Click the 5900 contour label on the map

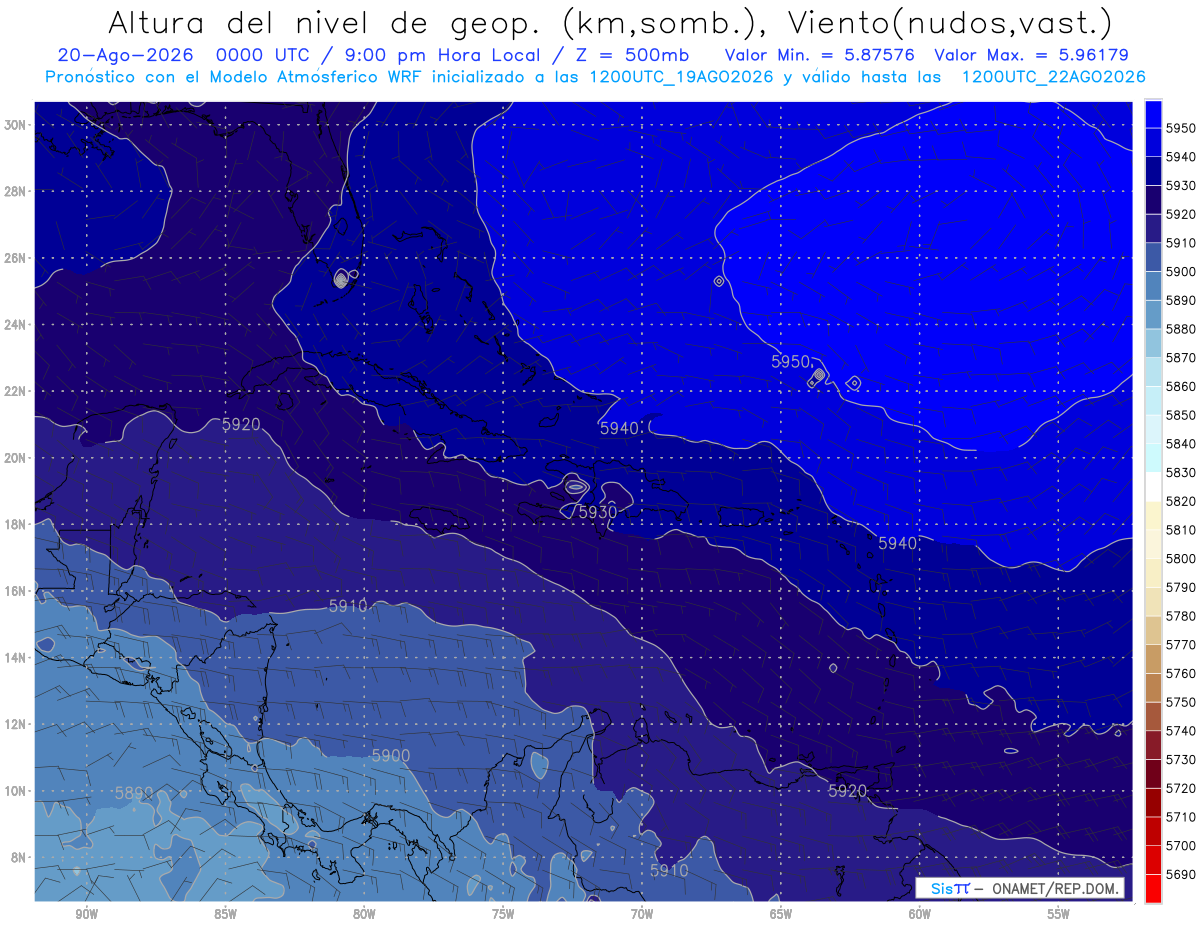(x=391, y=755)
